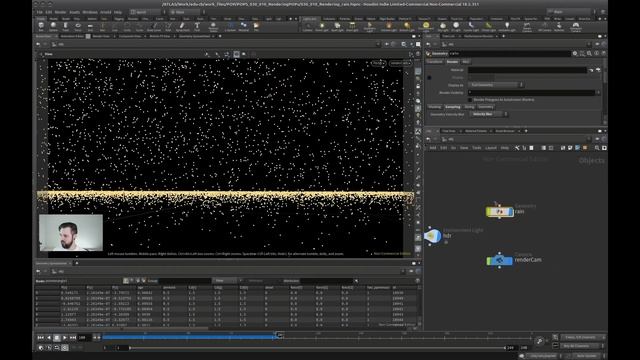This screenshot has height=360, width=640.
Task: Select the Font text shelf tool
Action: click(x=197, y=27)
